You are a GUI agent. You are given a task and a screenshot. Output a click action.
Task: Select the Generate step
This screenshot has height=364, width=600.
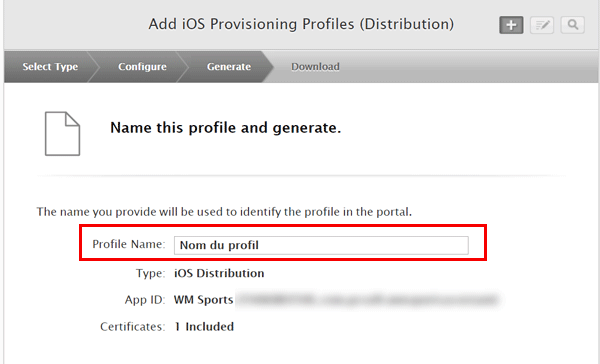click(x=229, y=67)
